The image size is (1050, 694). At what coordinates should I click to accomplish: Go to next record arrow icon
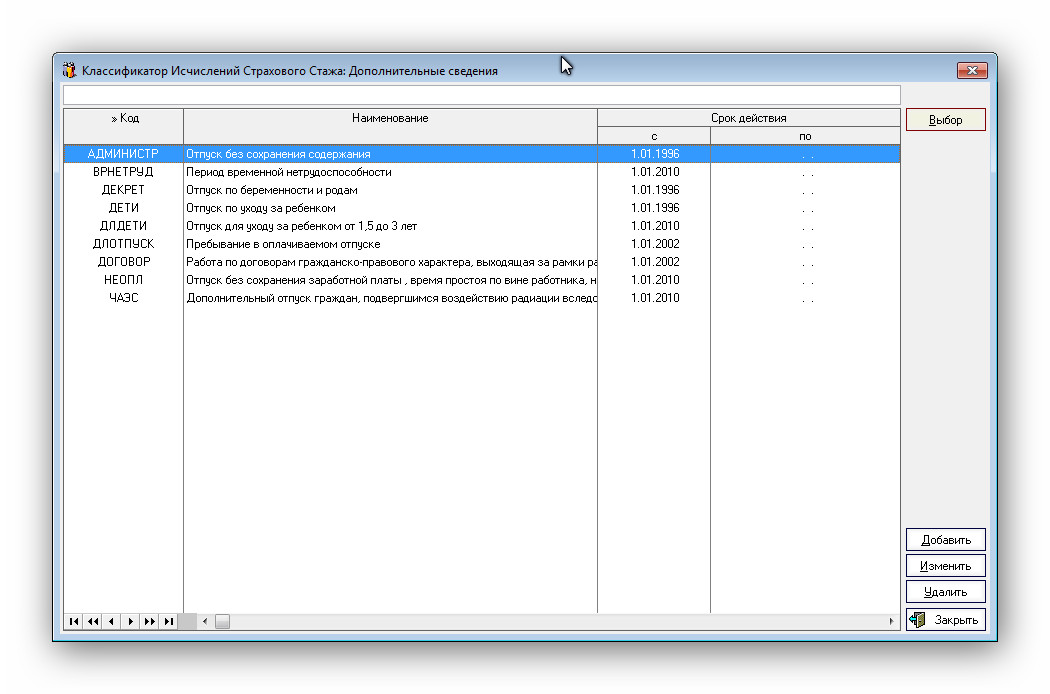[130, 622]
